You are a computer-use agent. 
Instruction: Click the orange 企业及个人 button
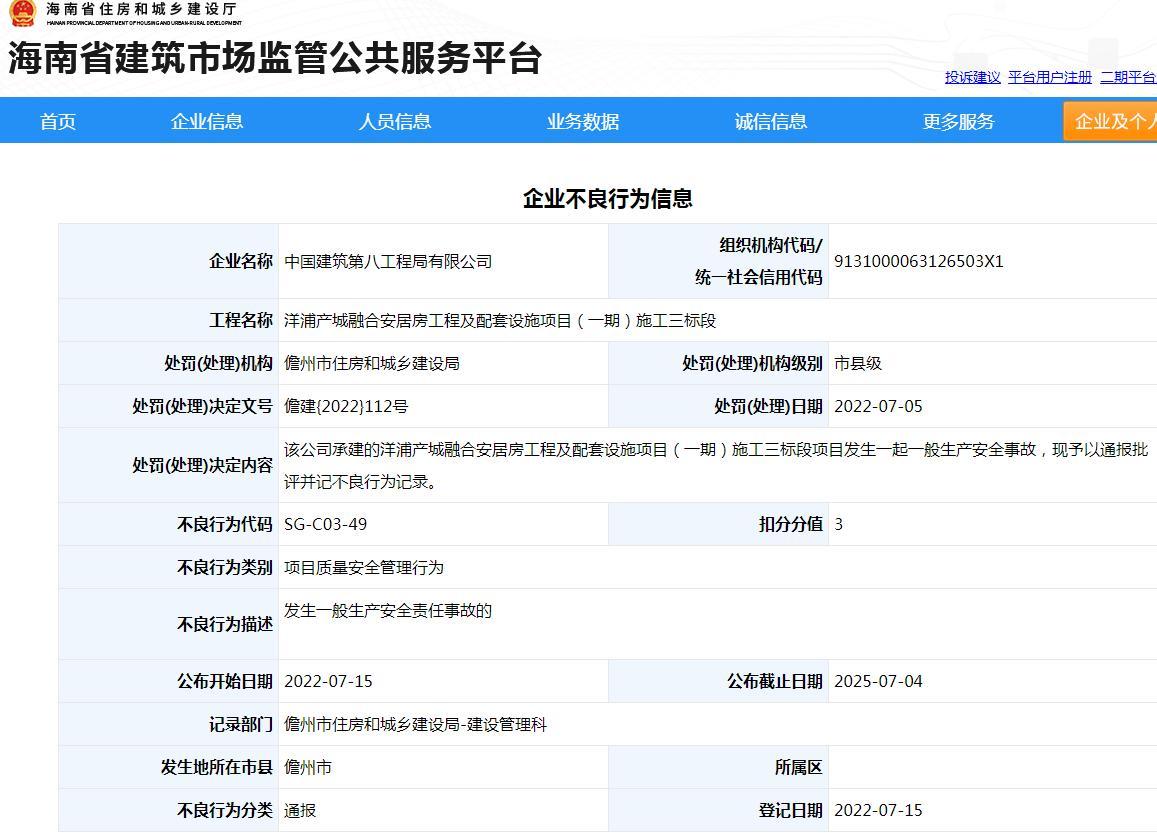click(1110, 121)
